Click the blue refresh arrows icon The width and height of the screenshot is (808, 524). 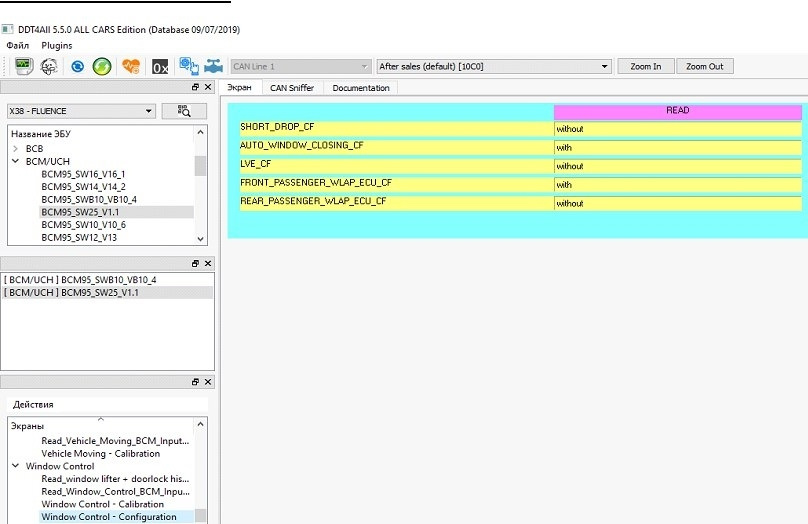click(x=77, y=66)
